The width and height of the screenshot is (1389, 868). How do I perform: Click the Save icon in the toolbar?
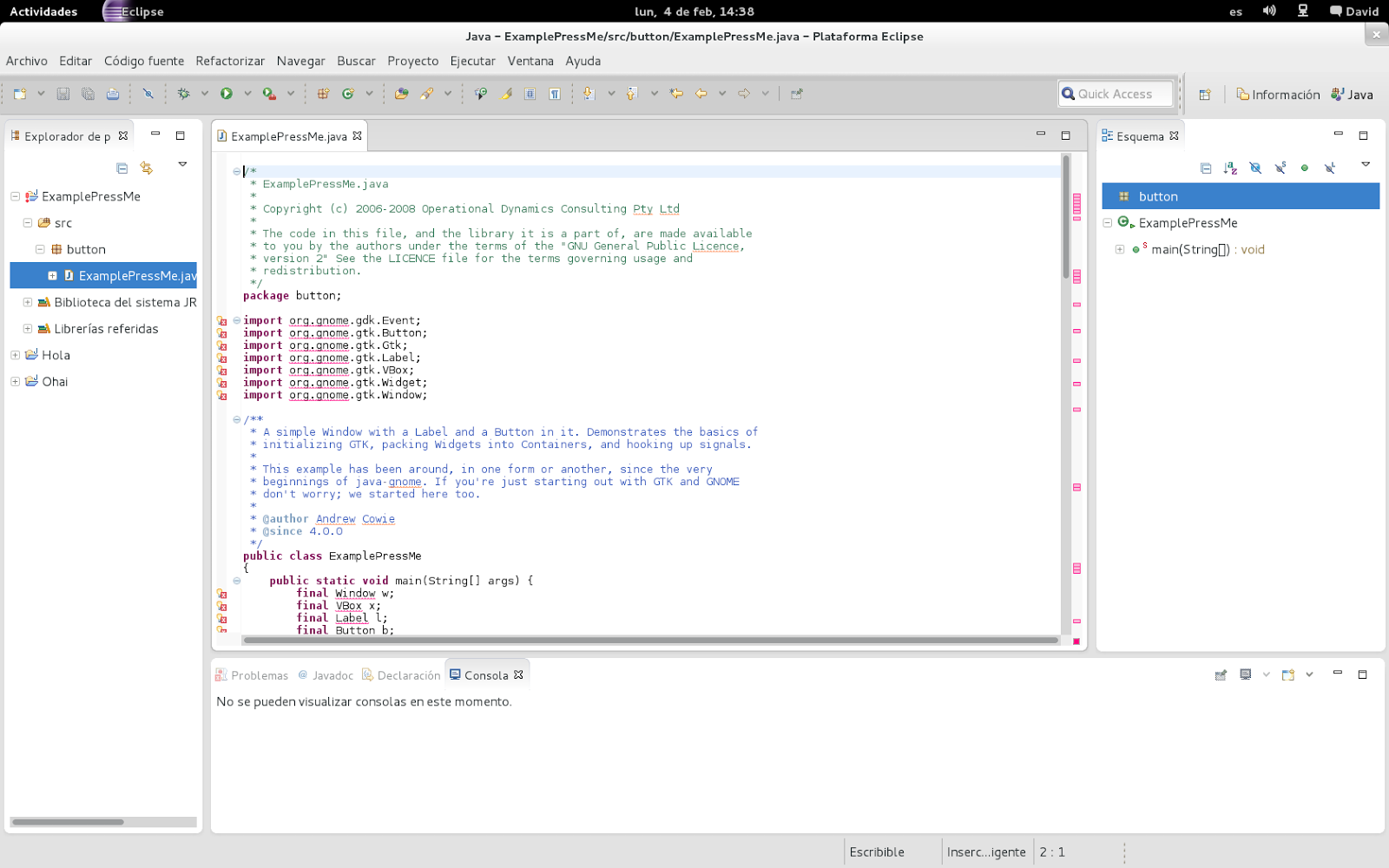63,93
